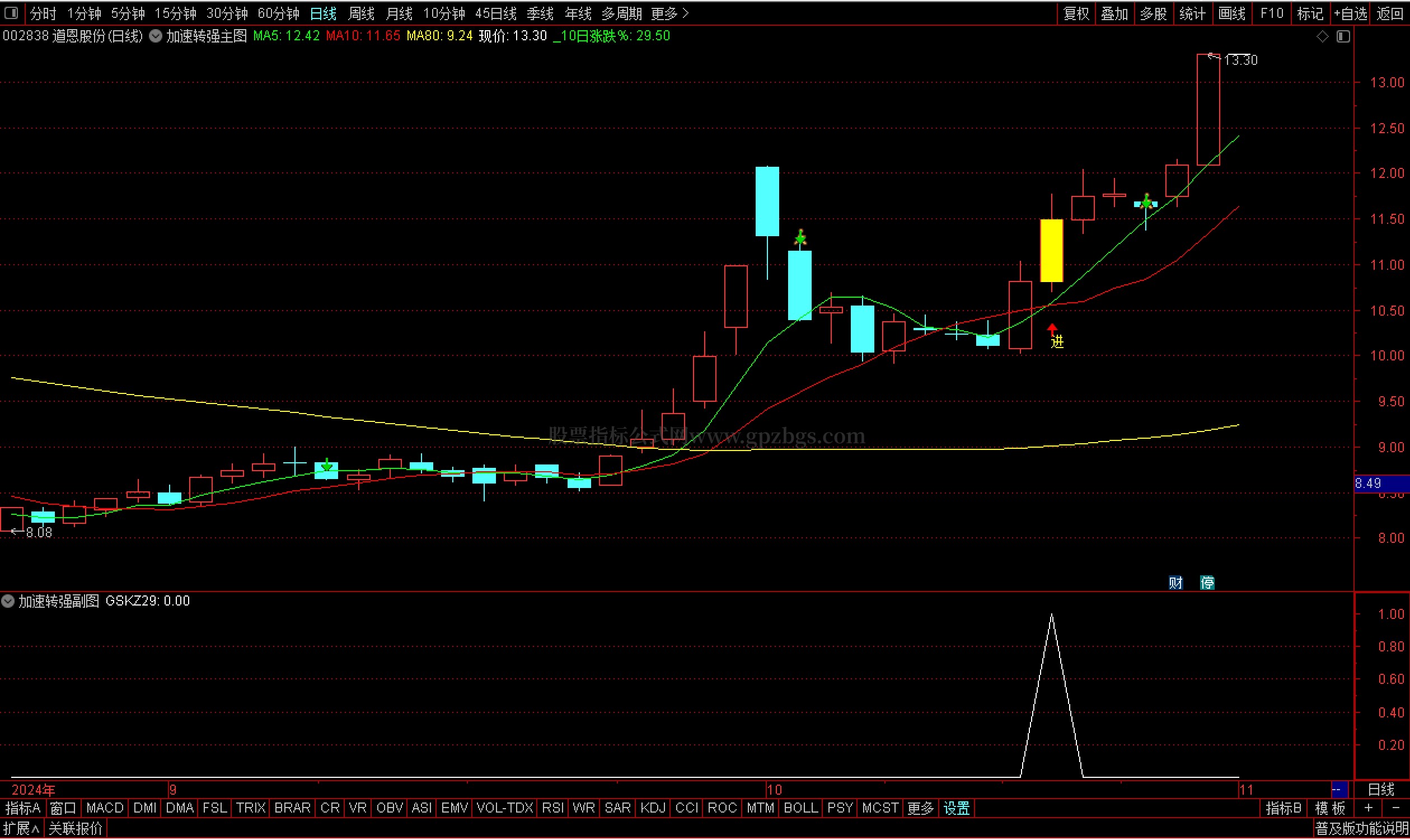Open the 模板 template menu
Screen dimensions: 1410x840
click(x=1330, y=809)
